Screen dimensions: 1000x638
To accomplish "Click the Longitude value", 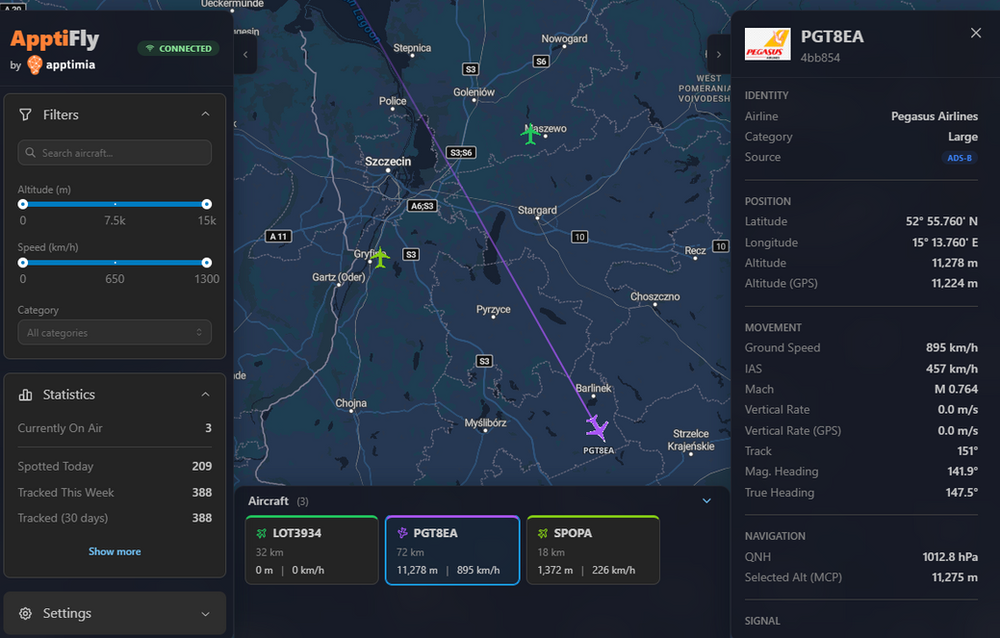I will coord(945,242).
